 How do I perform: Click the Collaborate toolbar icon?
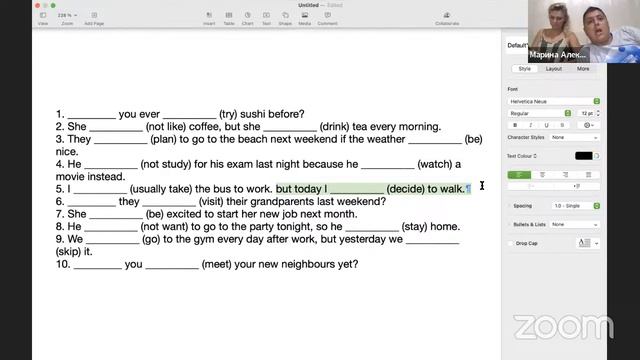[x=447, y=16]
